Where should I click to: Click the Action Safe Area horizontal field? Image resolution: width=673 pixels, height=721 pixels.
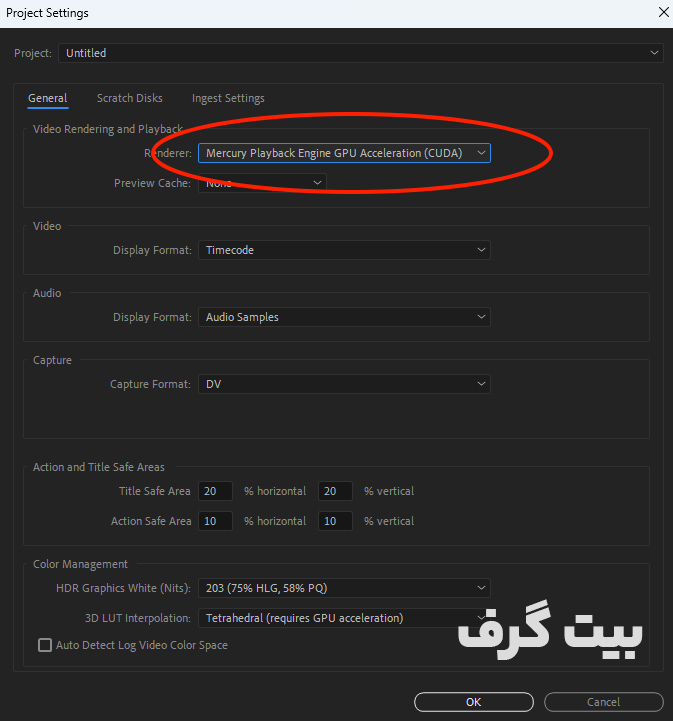(215, 521)
